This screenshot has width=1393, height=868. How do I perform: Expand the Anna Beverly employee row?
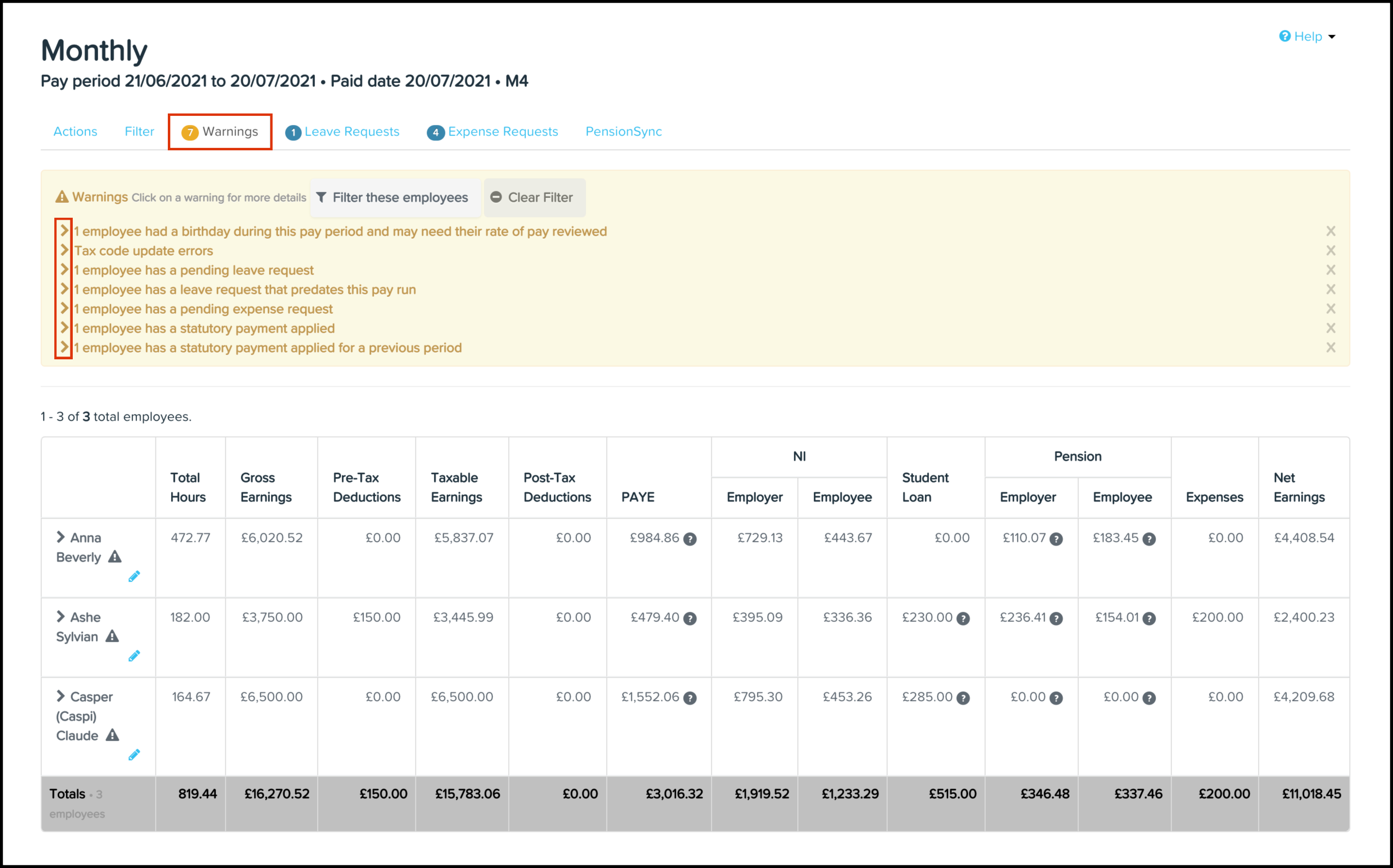tap(60, 537)
